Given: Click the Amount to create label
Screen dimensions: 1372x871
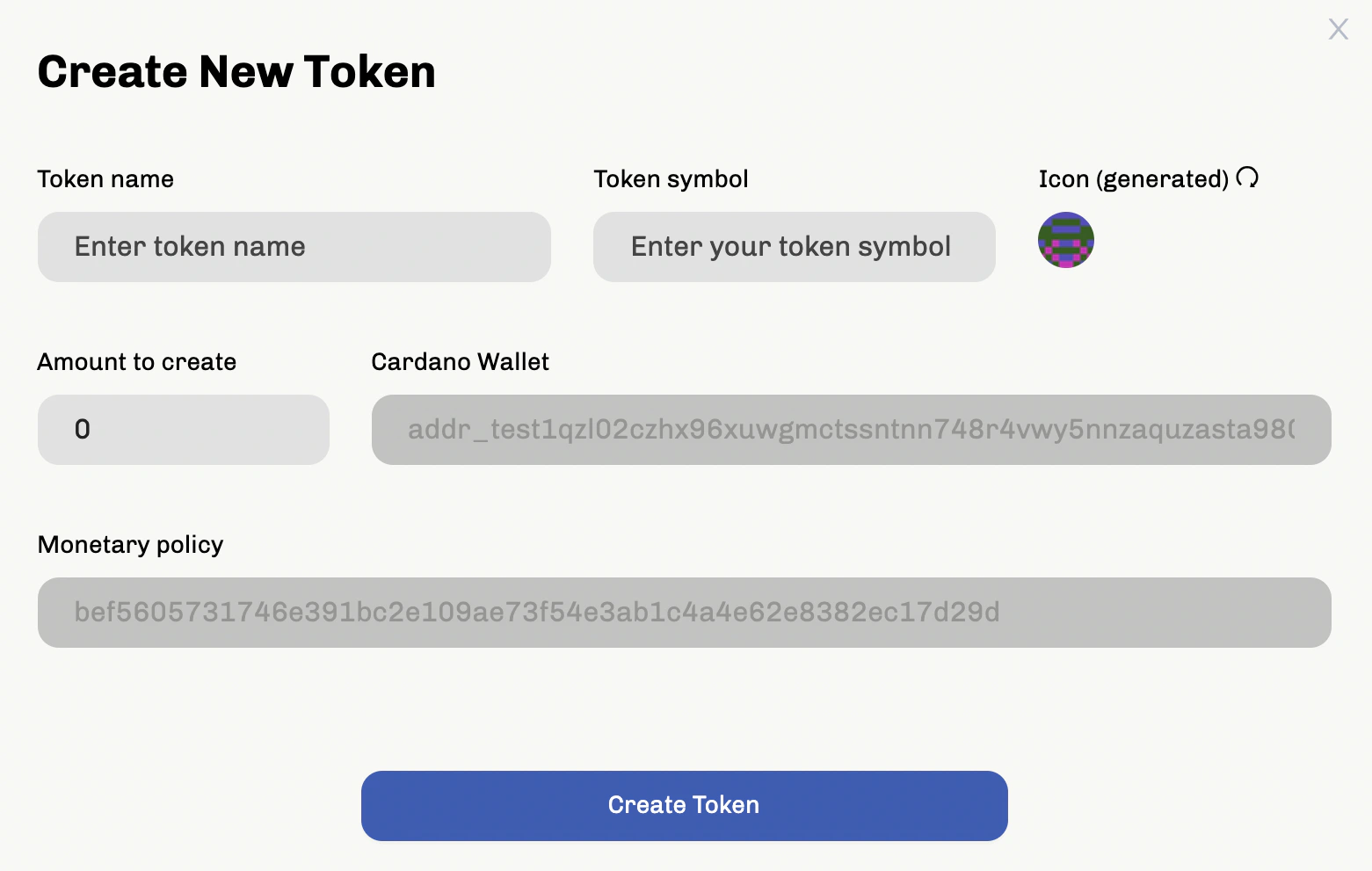Looking at the screenshot, I should click(137, 362).
